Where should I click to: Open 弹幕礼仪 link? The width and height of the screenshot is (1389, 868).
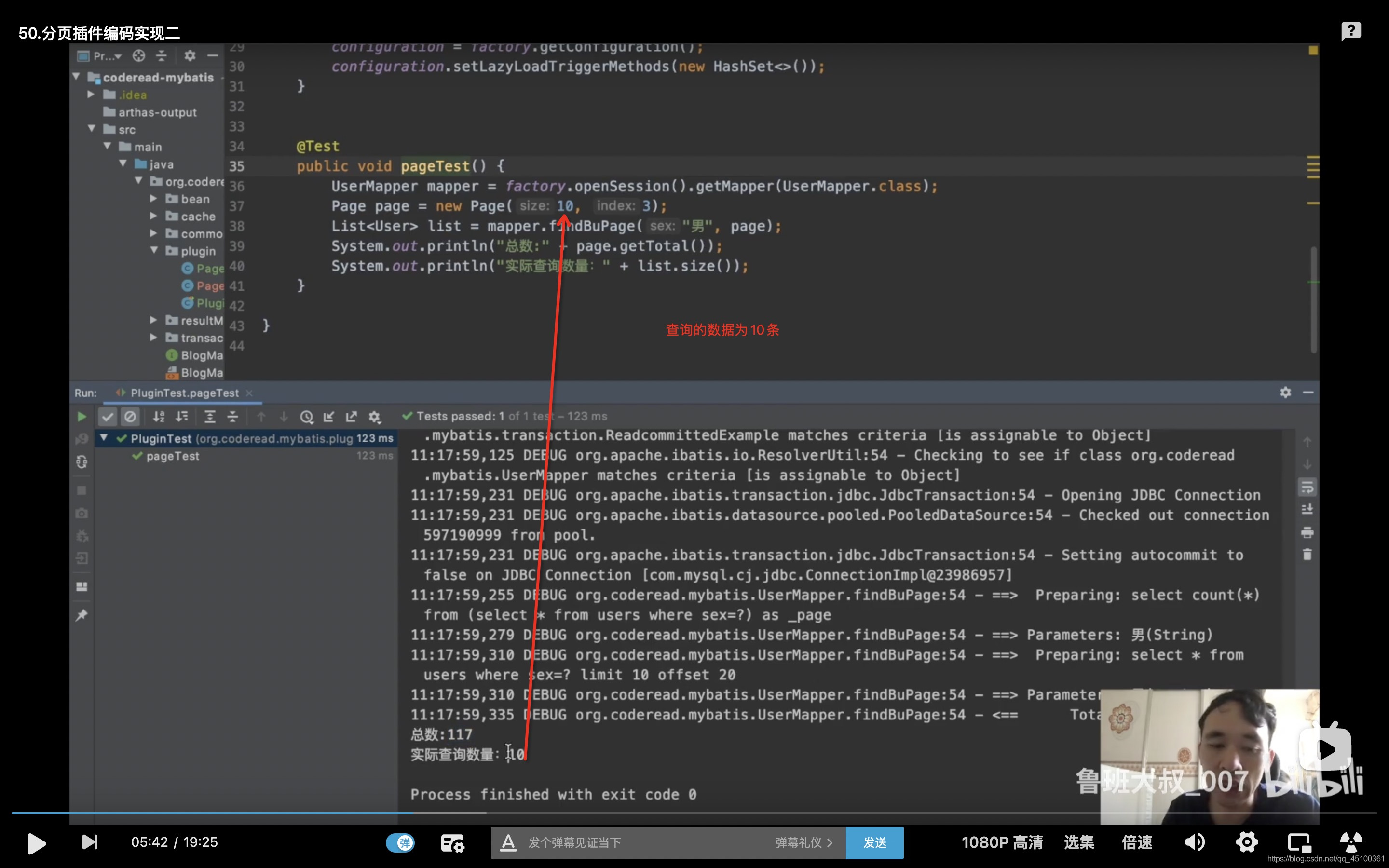[803, 843]
